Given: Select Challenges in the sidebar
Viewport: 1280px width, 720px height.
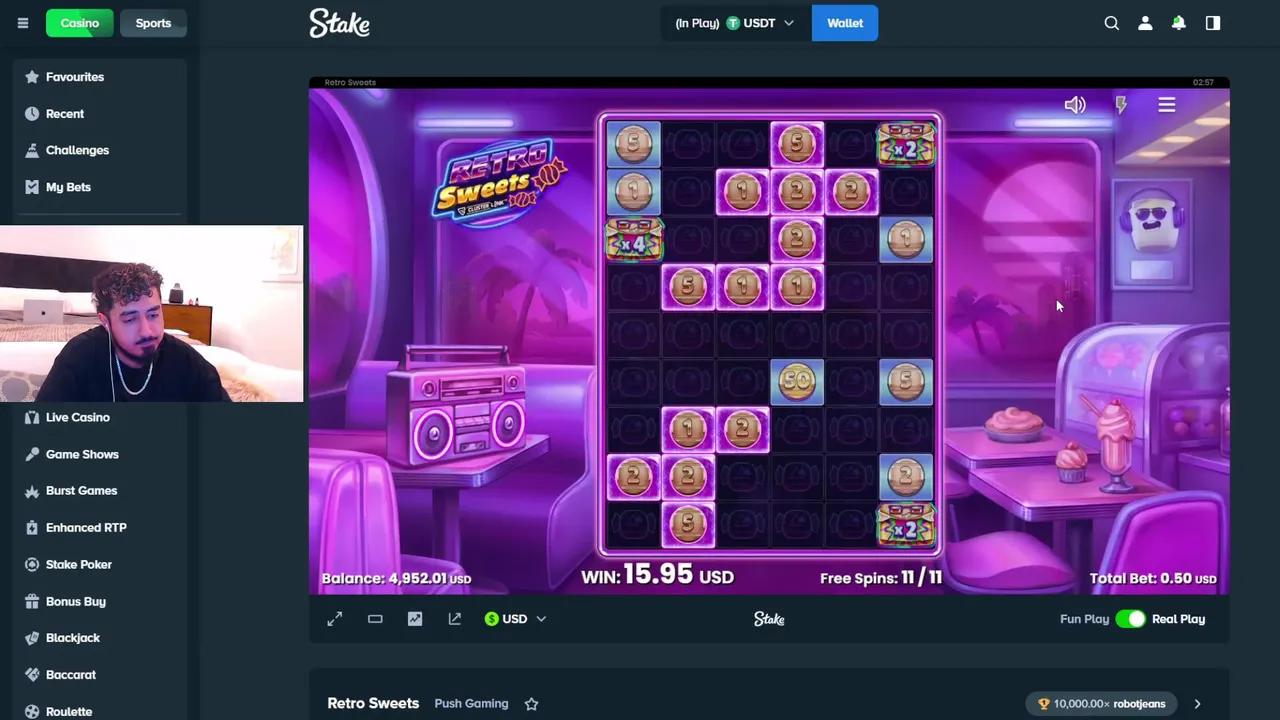Looking at the screenshot, I should coord(77,150).
